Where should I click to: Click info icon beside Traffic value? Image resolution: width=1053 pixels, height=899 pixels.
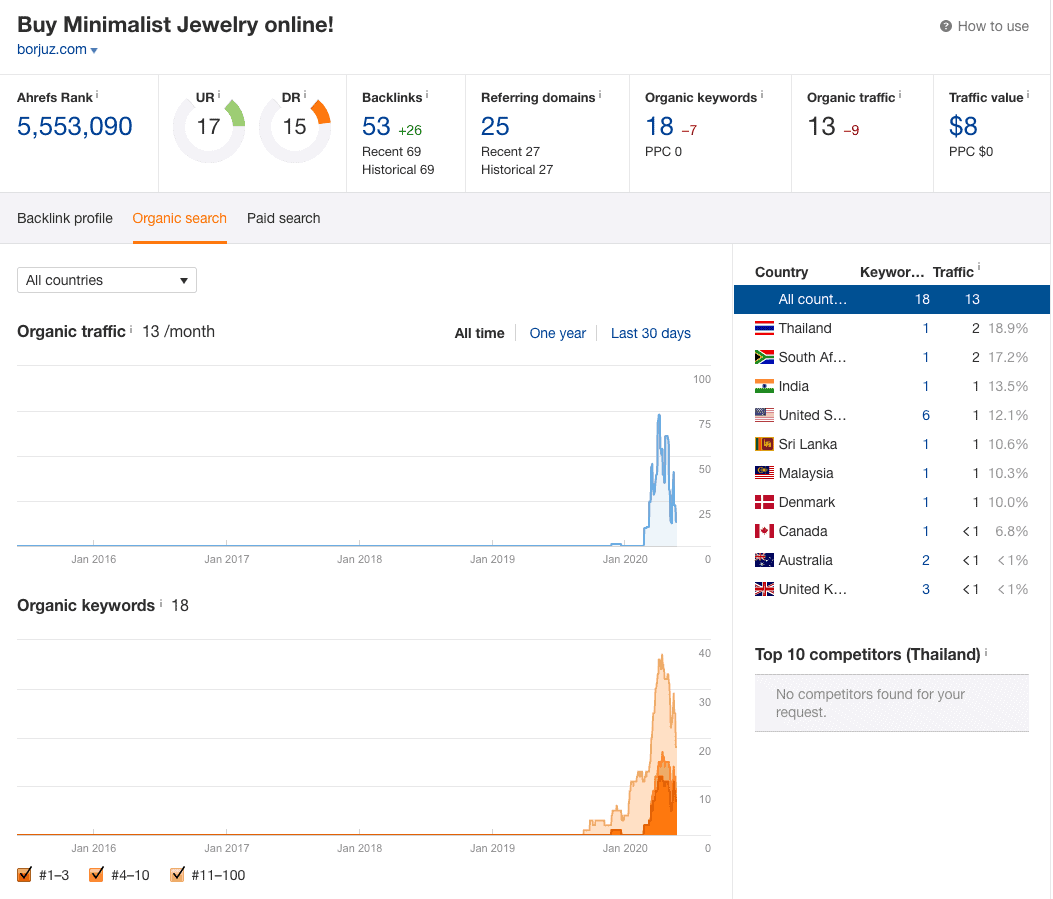pyautogui.click(x=1028, y=95)
